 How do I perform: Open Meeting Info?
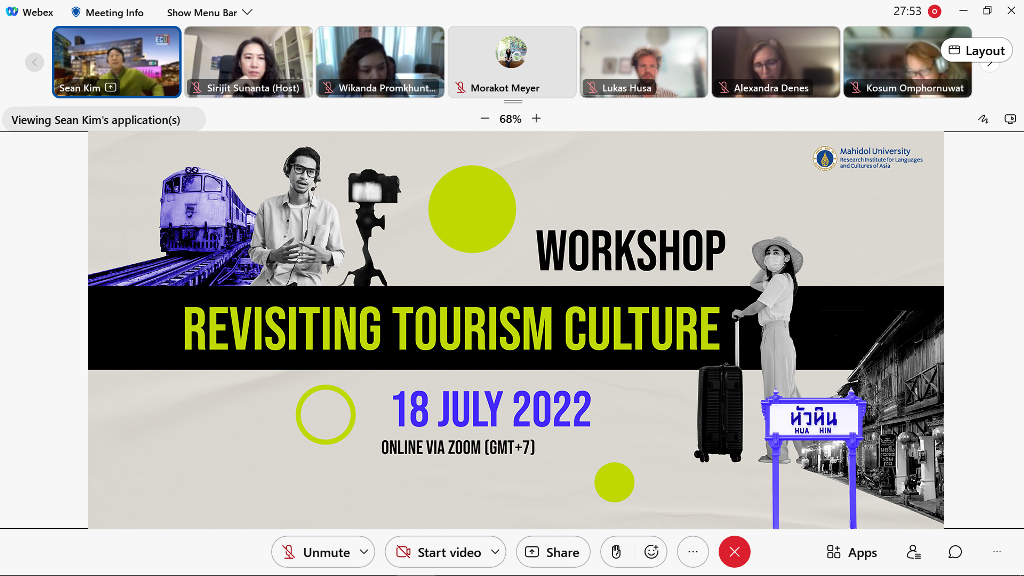click(107, 12)
